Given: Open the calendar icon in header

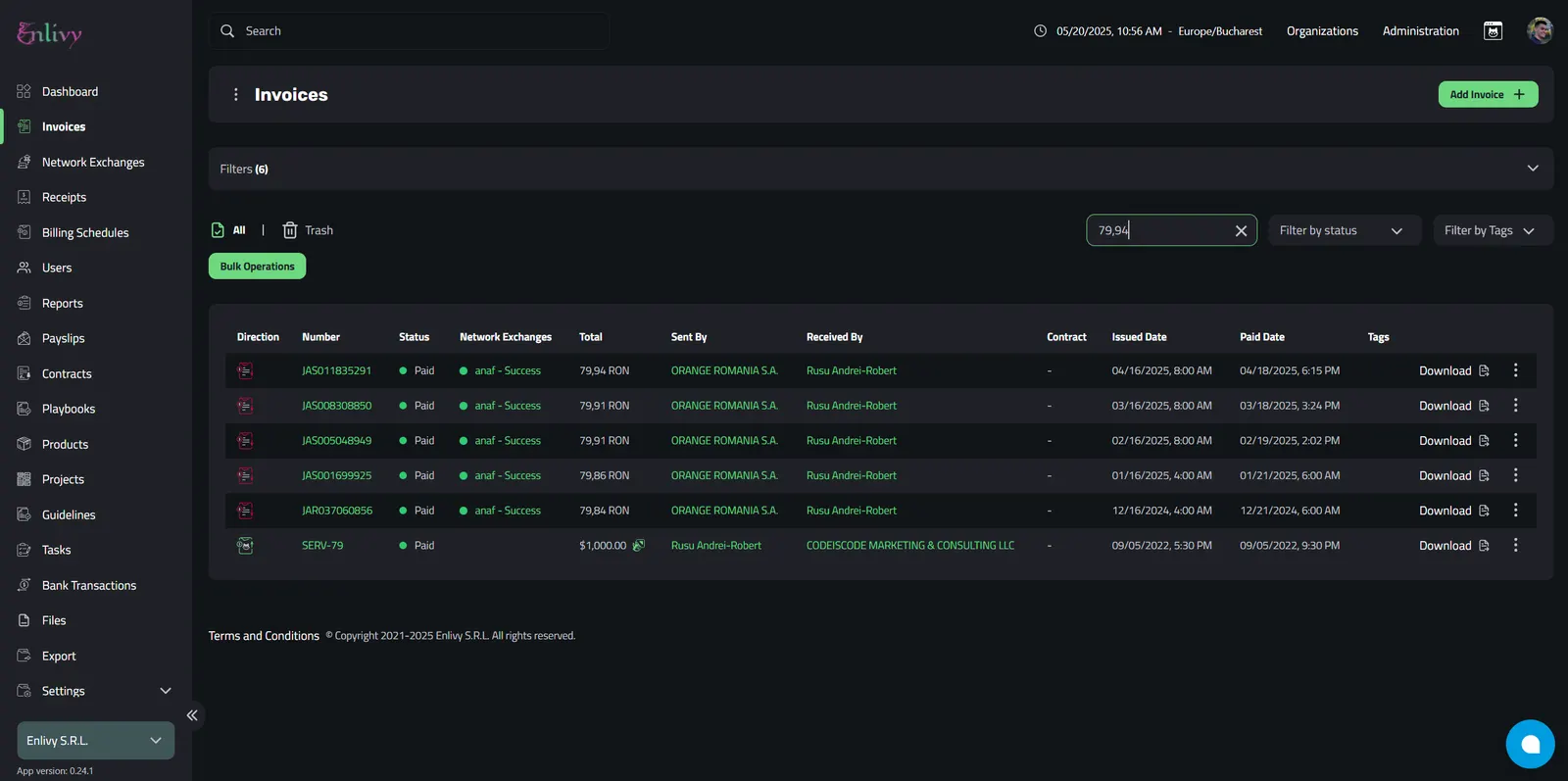Looking at the screenshot, I should click(1493, 31).
